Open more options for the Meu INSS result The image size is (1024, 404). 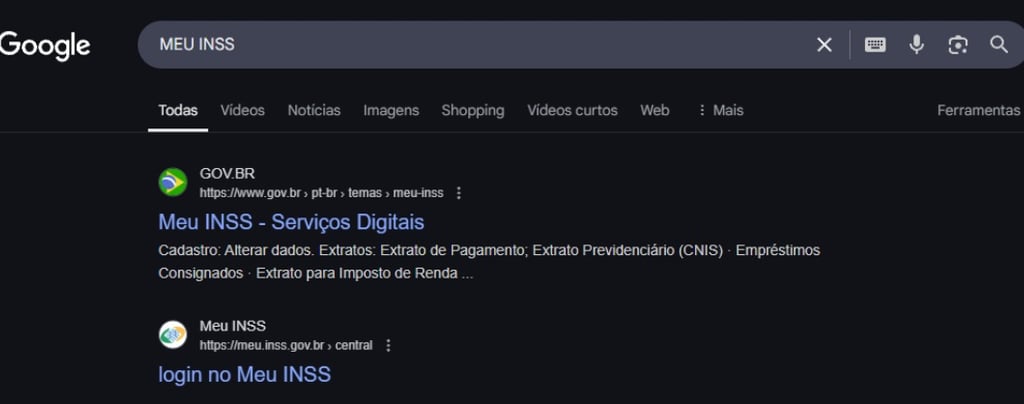point(388,345)
